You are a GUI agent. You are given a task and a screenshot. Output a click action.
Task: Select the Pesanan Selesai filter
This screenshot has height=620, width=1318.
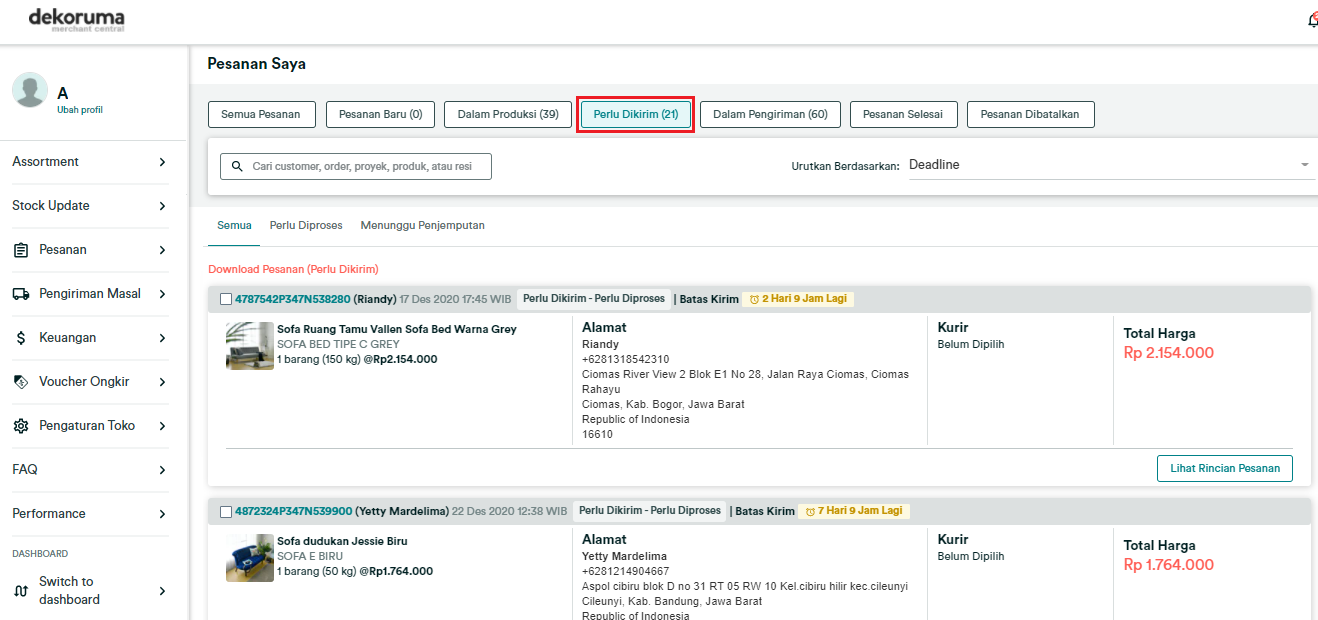click(x=904, y=114)
